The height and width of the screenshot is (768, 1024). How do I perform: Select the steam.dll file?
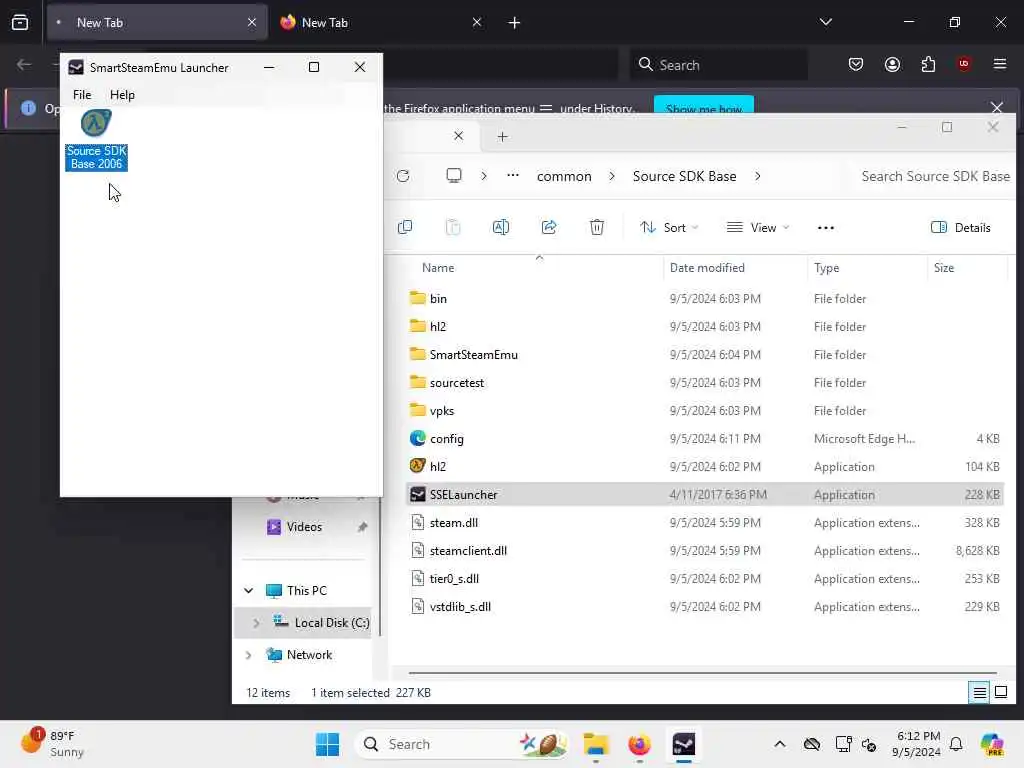[x=704, y=522]
